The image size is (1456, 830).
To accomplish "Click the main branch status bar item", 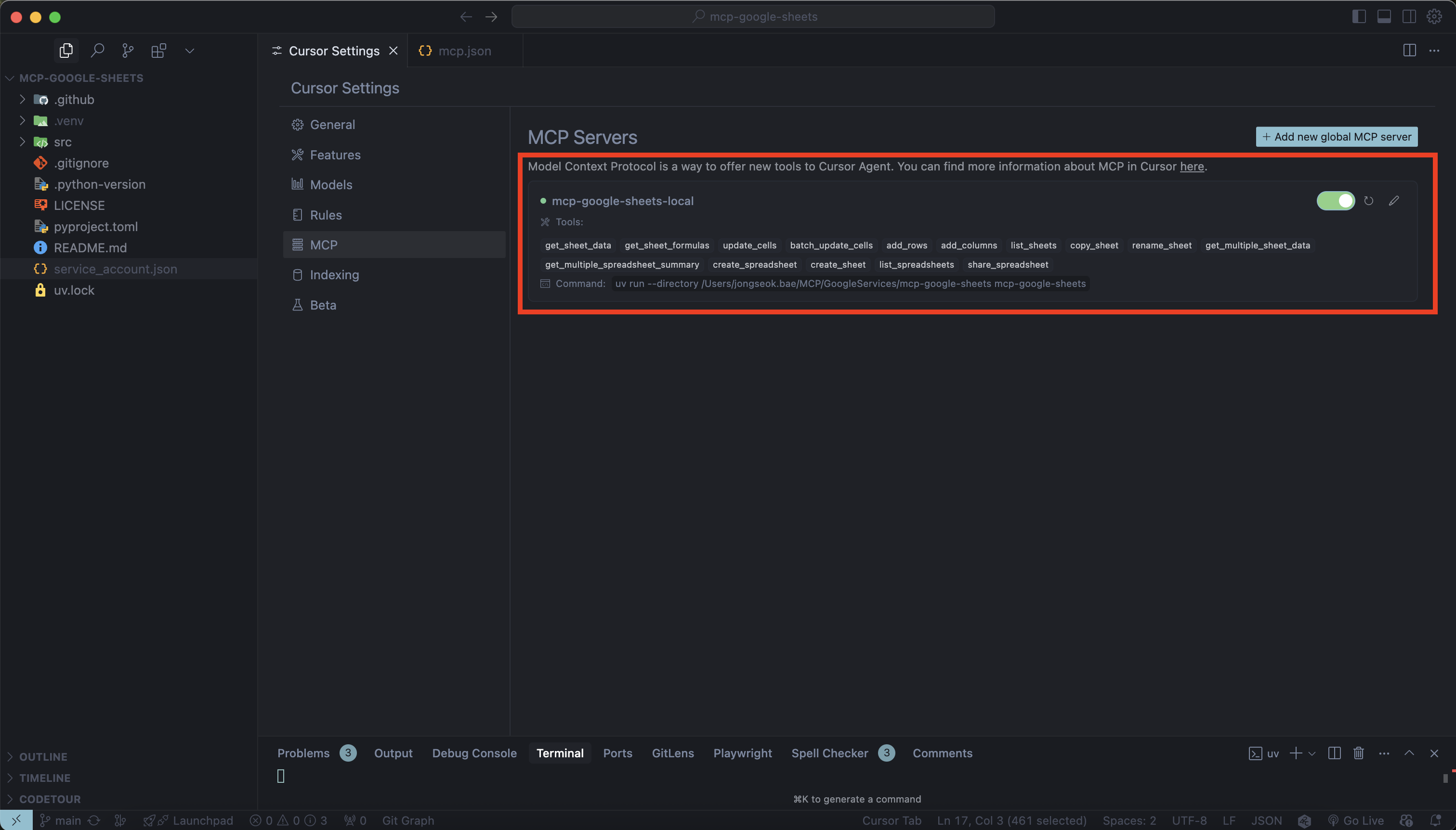I will 61,820.
